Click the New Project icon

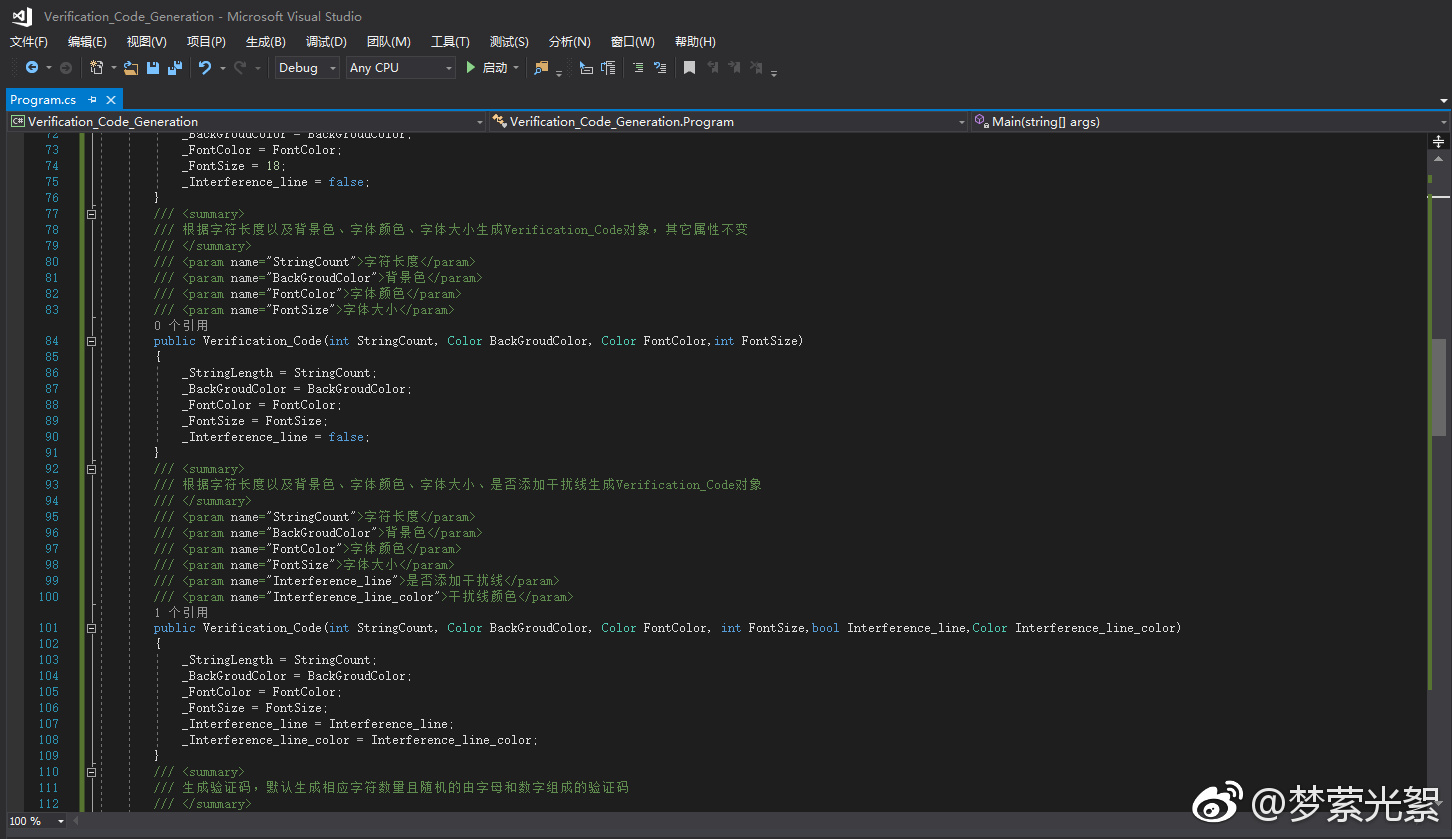tap(96, 68)
